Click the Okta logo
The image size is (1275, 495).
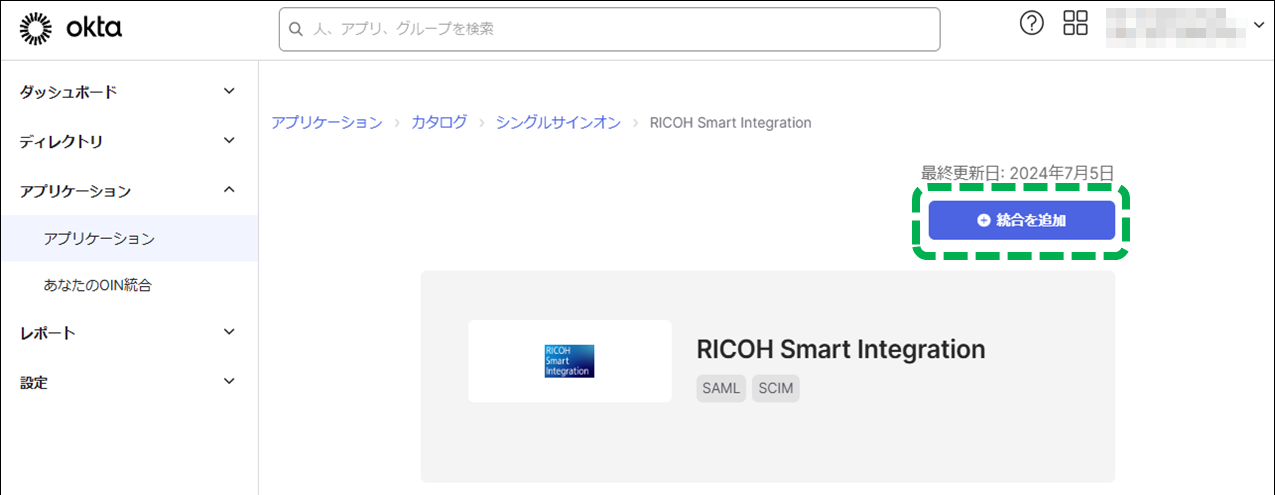pyautogui.click(x=70, y=29)
